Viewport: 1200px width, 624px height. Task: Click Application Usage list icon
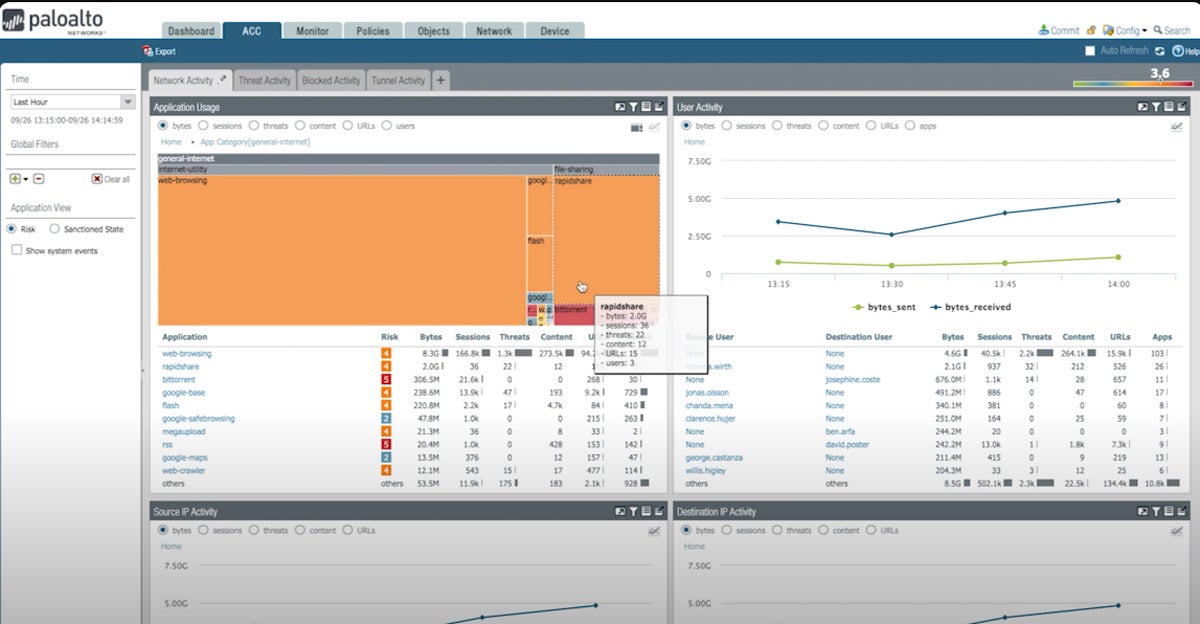(646, 107)
